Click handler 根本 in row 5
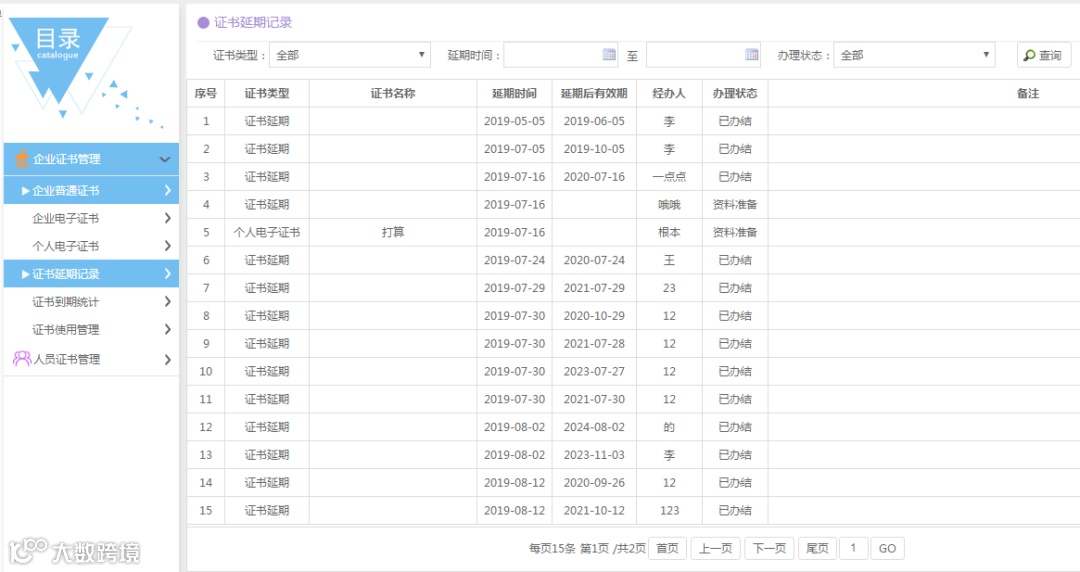The image size is (1080, 572). click(669, 232)
